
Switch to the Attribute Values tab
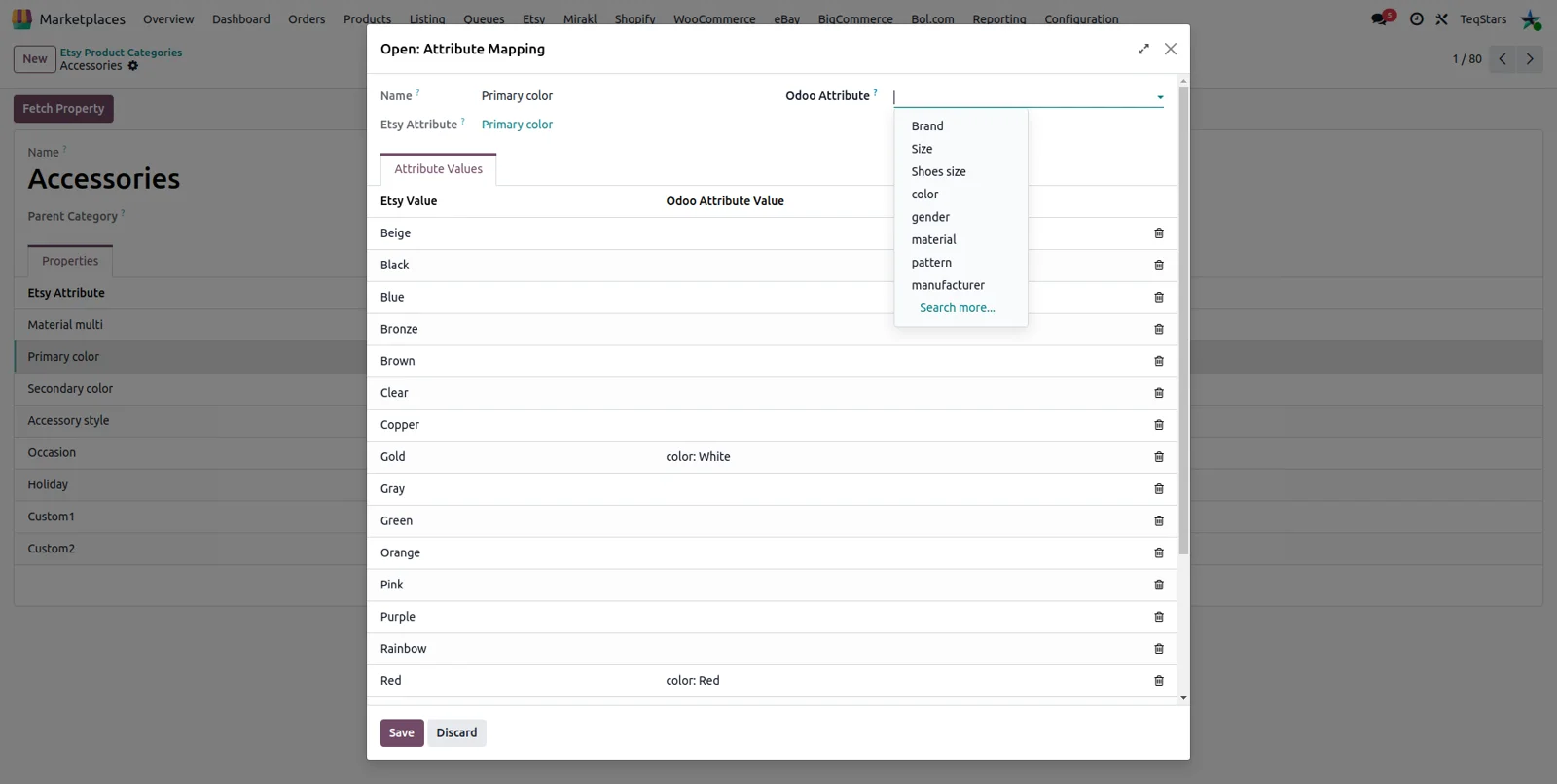[x=438, y=169]
